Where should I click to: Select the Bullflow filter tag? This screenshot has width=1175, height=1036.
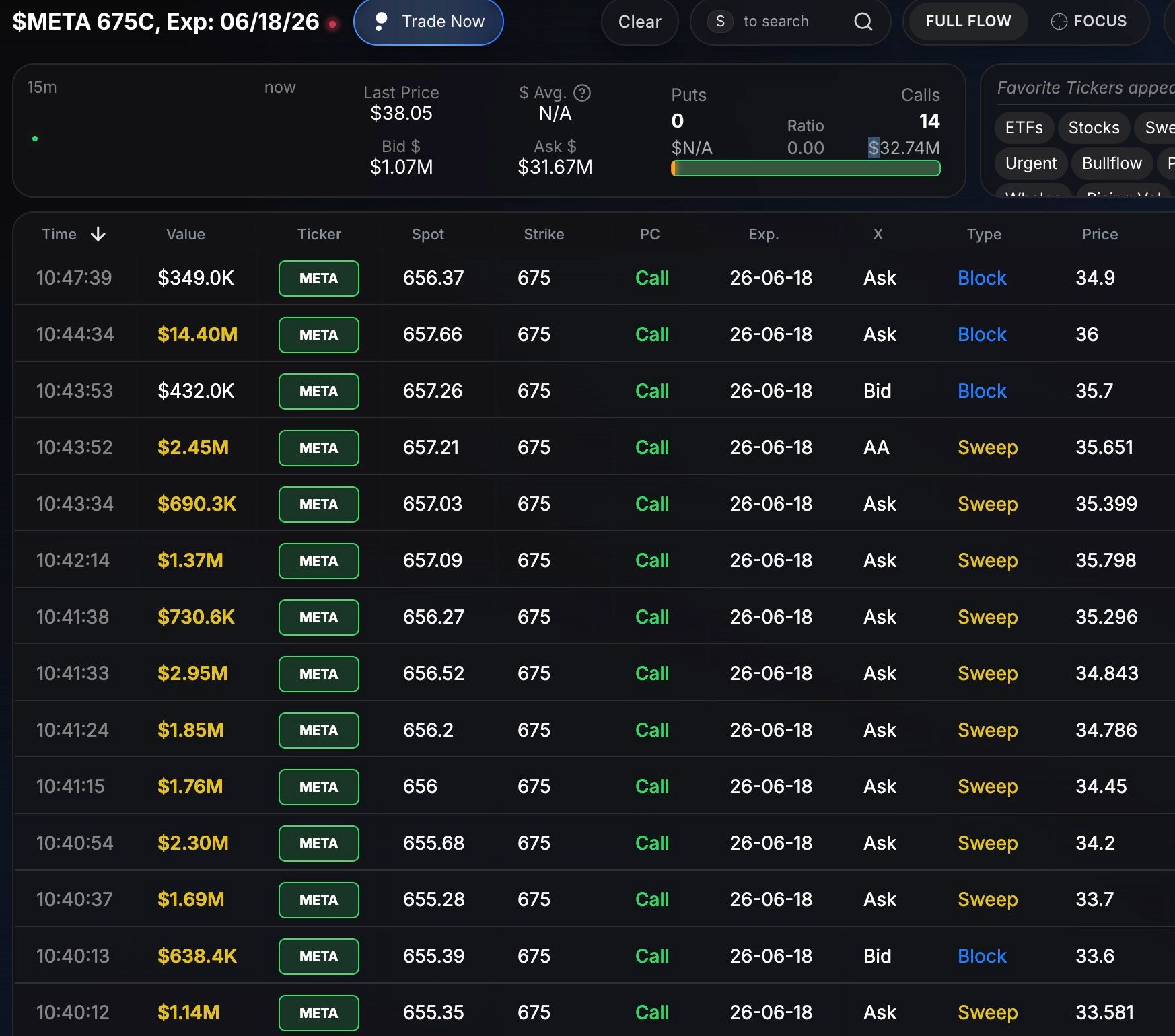tap(1111, 163)
